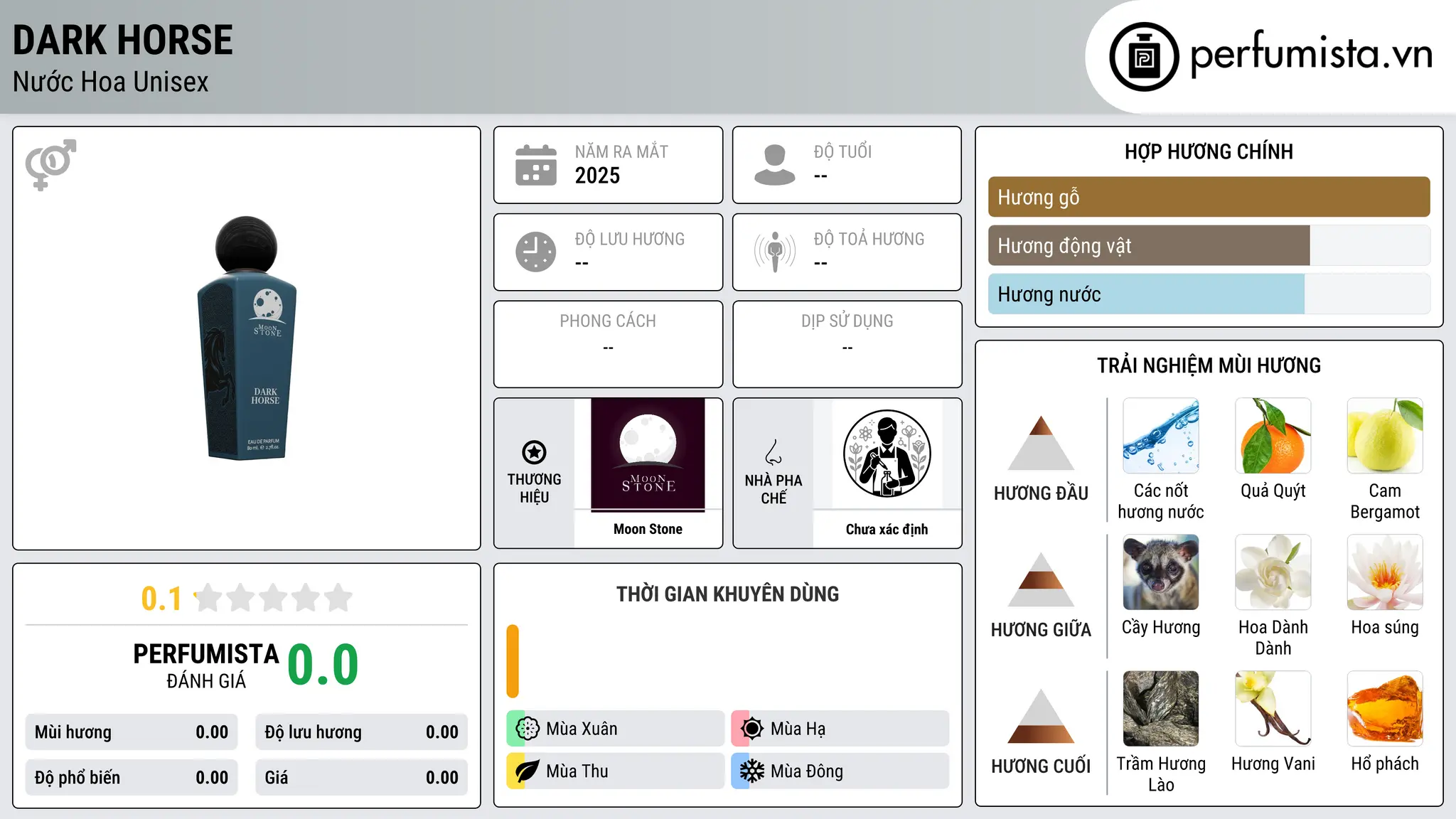Click the Độ phổ biến score row
This screenshot has width=1456, height=819.
pos(132,778)
